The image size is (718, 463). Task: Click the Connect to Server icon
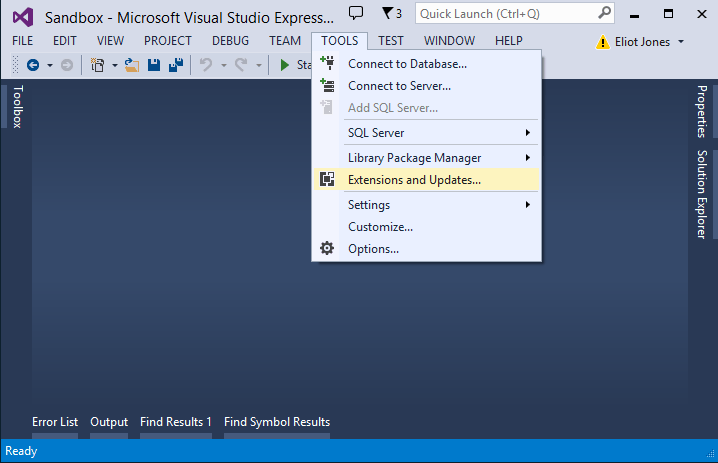(327, 85)
